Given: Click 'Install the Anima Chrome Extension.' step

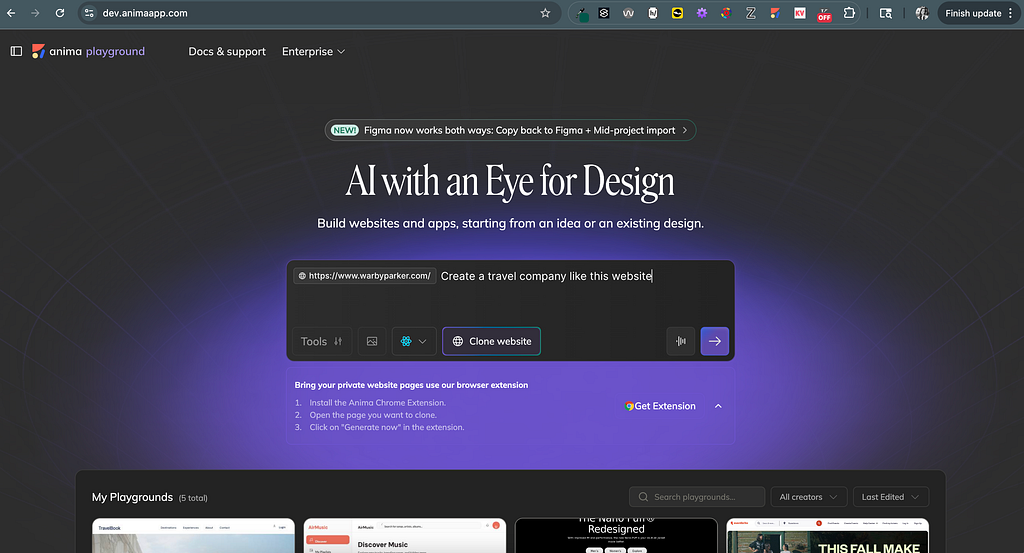Looking at the screenshot, I should coord(377,403).
